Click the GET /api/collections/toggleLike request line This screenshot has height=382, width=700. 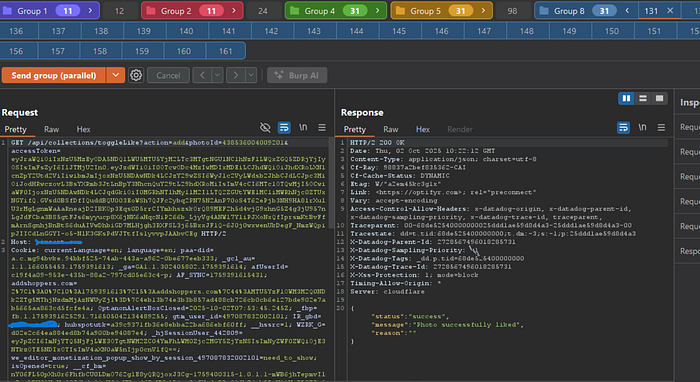(150, 142)
